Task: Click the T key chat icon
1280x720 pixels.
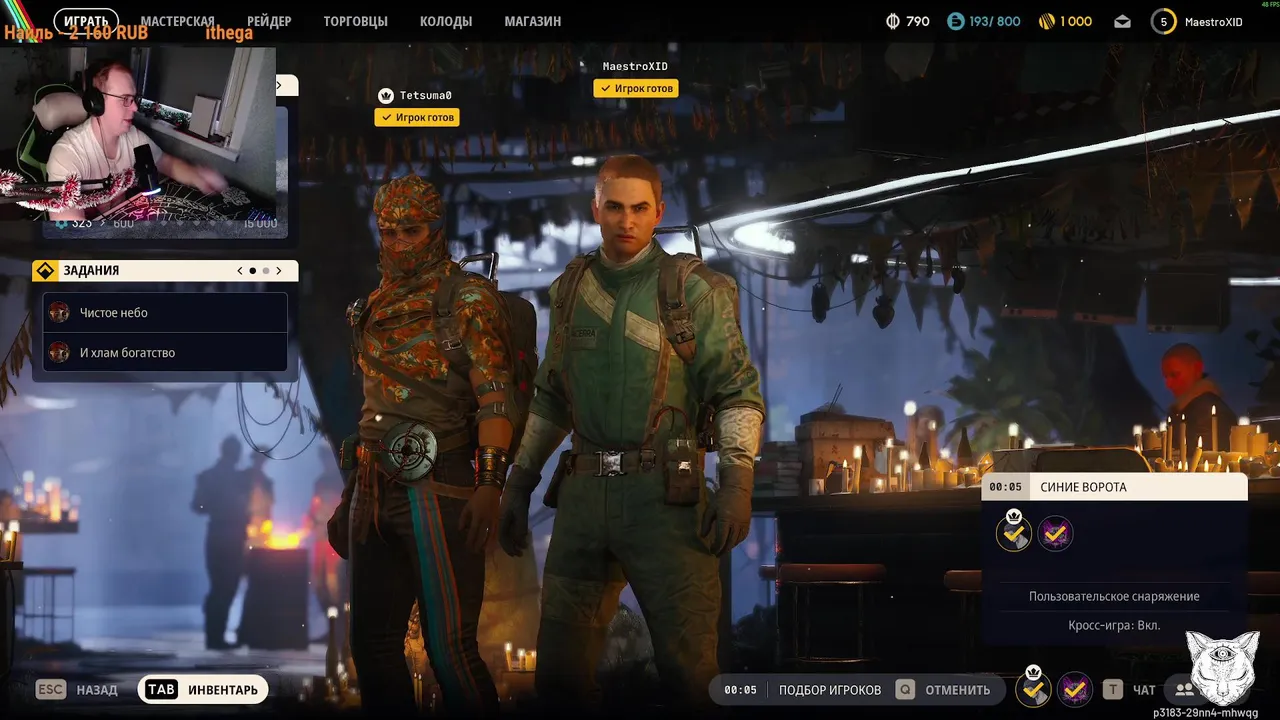Action: (x=1112, y=690)
